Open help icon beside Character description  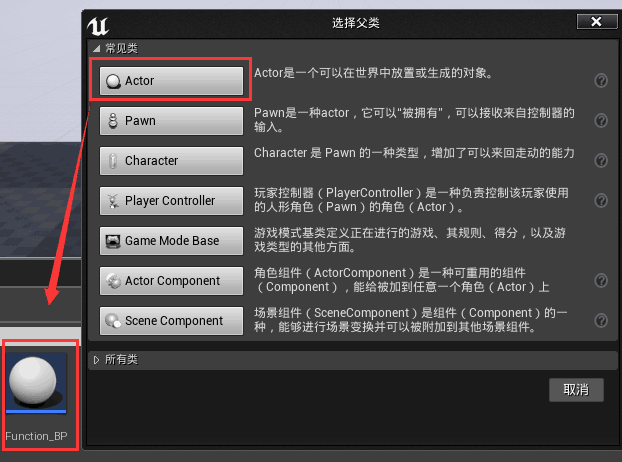(x=601, y=160)
